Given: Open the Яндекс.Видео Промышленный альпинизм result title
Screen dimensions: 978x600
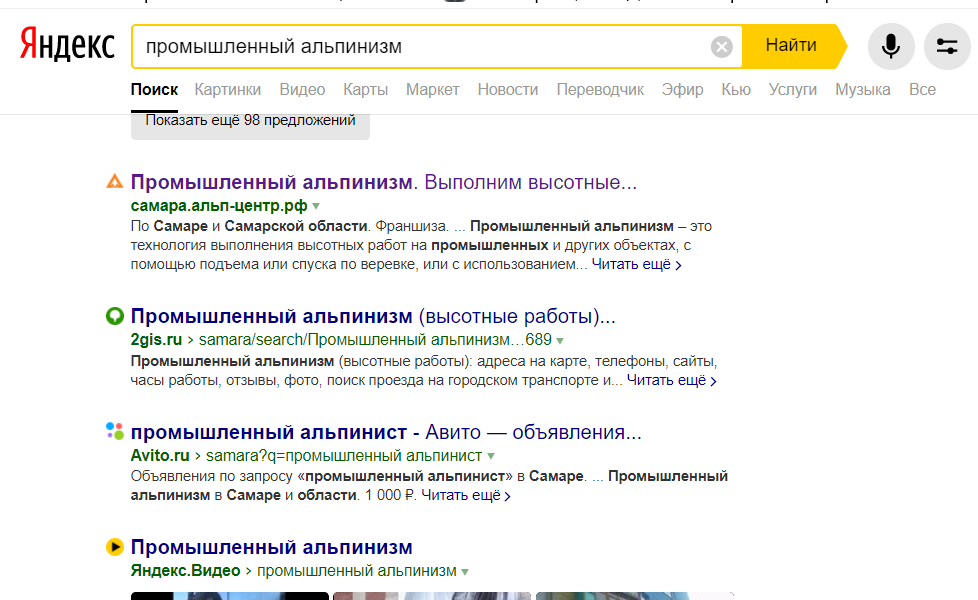Looking at the screenshot, I should 271,547.
